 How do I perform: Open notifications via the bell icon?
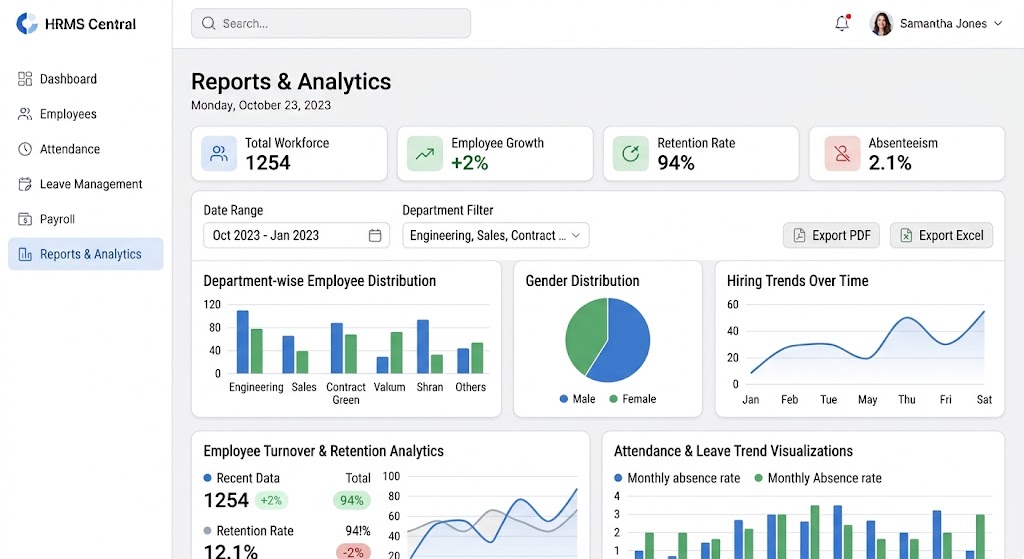(x=842, y=23)
